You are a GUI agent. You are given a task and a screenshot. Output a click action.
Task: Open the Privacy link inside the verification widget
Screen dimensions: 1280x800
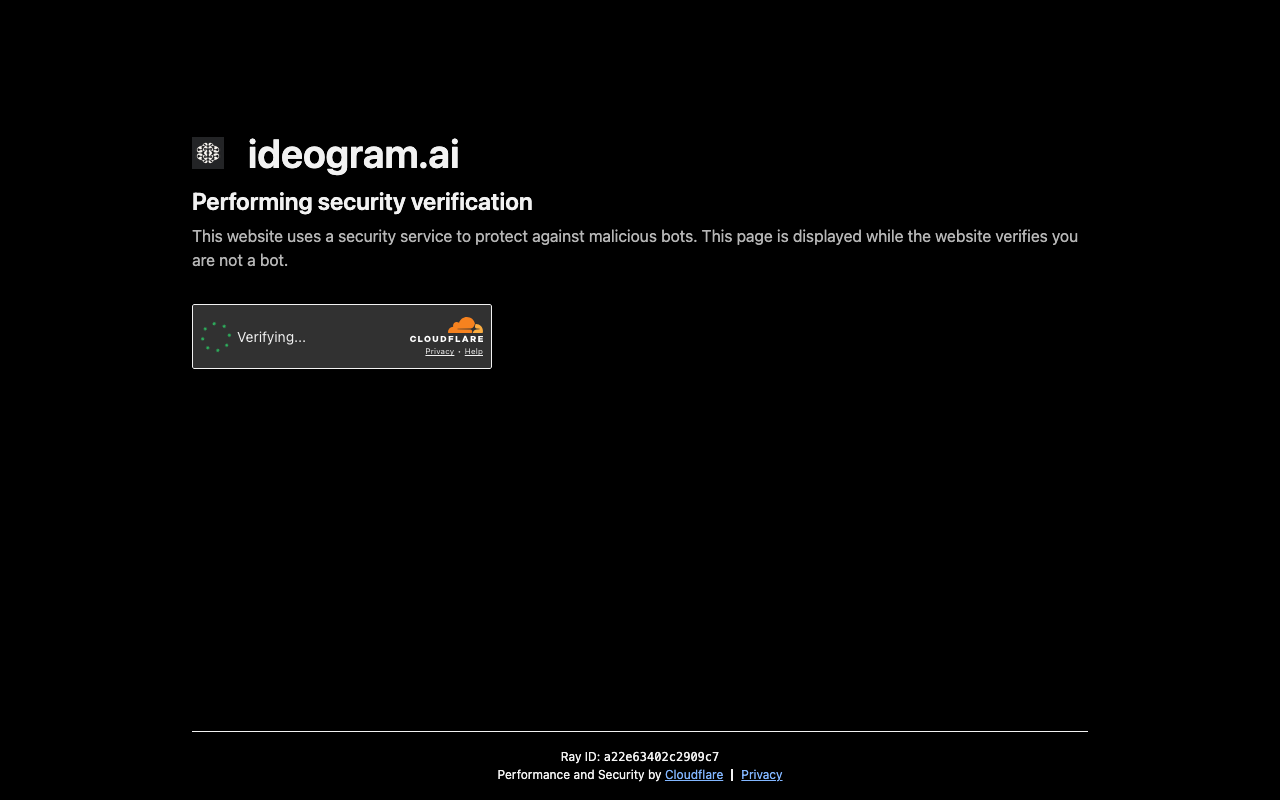pos(440,352)
